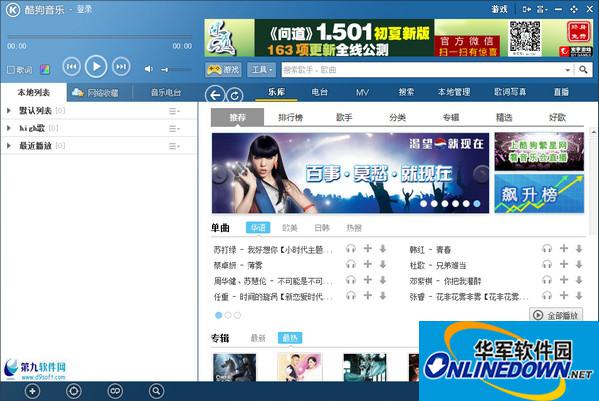This screenshot has width=599, height=401.
Task: Open the 飙升榜 chart banner
Action: (x=539, y=194)
